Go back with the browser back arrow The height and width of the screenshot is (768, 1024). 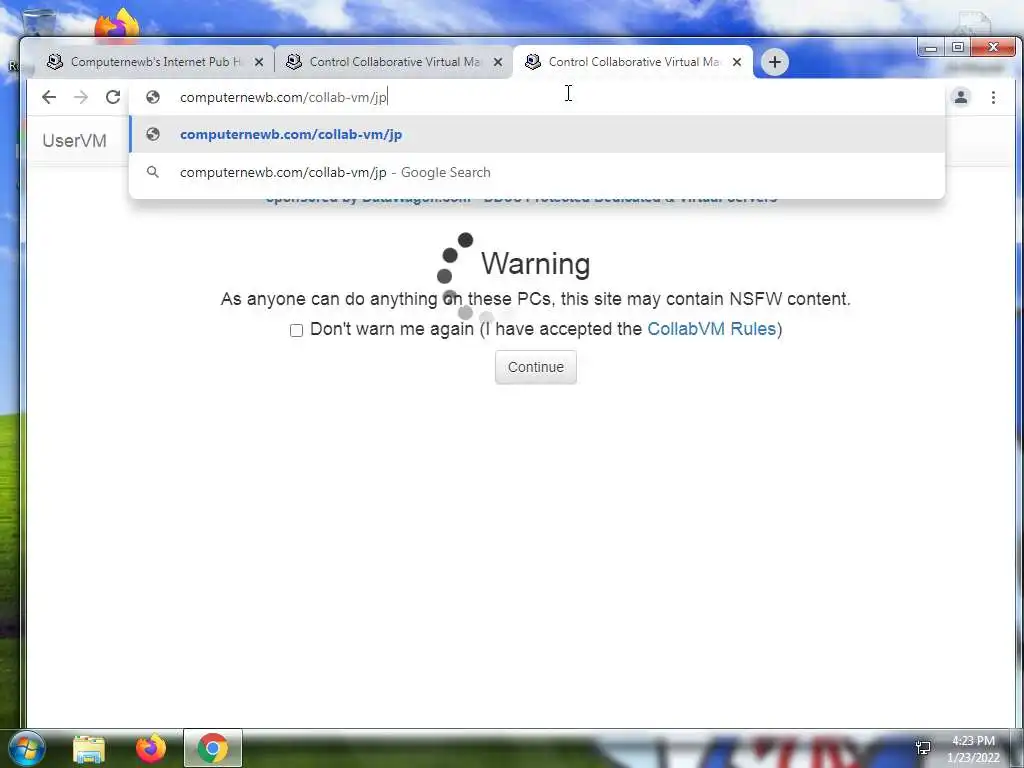click(x=49, y=97)
